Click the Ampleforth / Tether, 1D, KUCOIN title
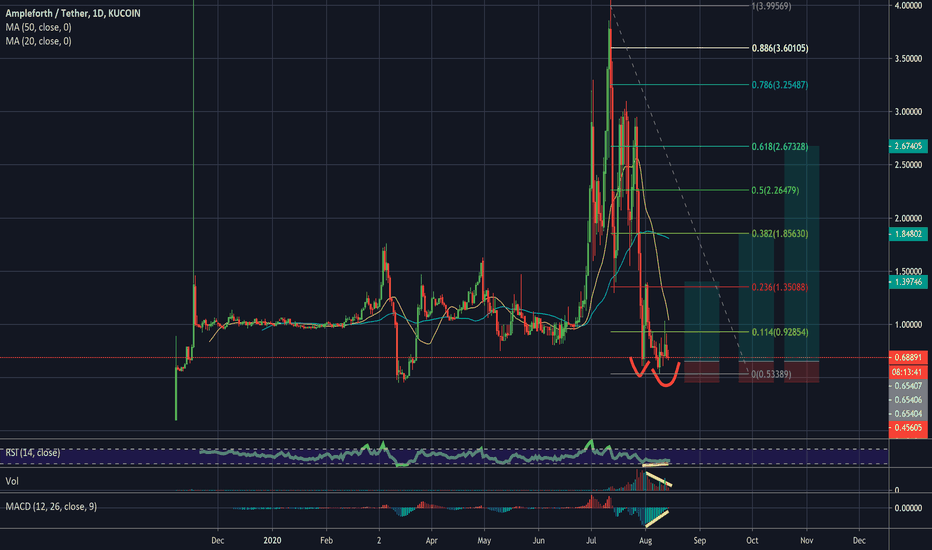This screenshot has width=932, height=550. 73,13
